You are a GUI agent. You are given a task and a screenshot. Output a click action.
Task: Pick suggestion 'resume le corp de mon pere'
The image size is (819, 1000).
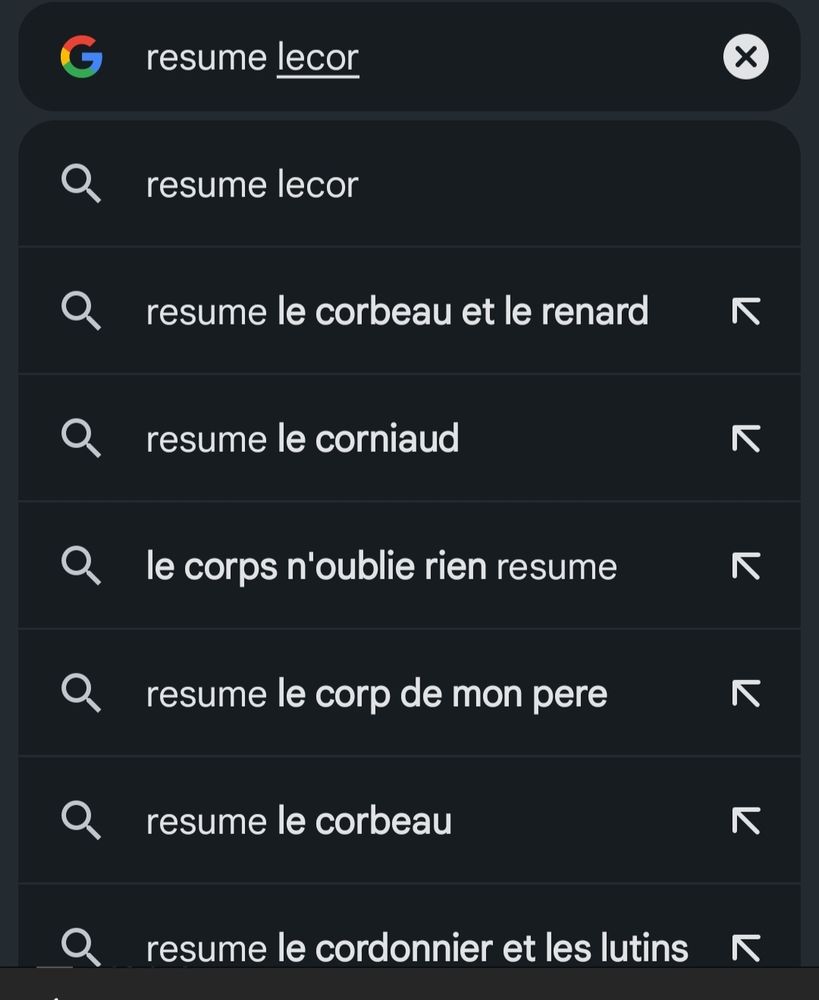410,694
